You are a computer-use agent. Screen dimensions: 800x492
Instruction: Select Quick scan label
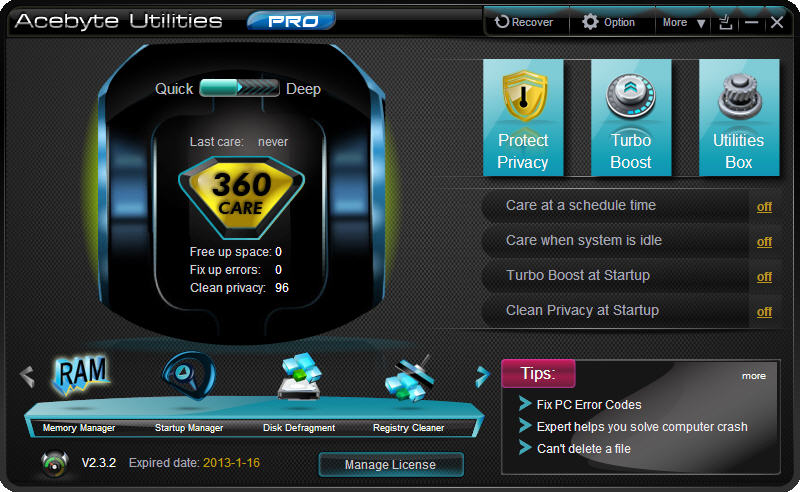click(x=174, y=89)
